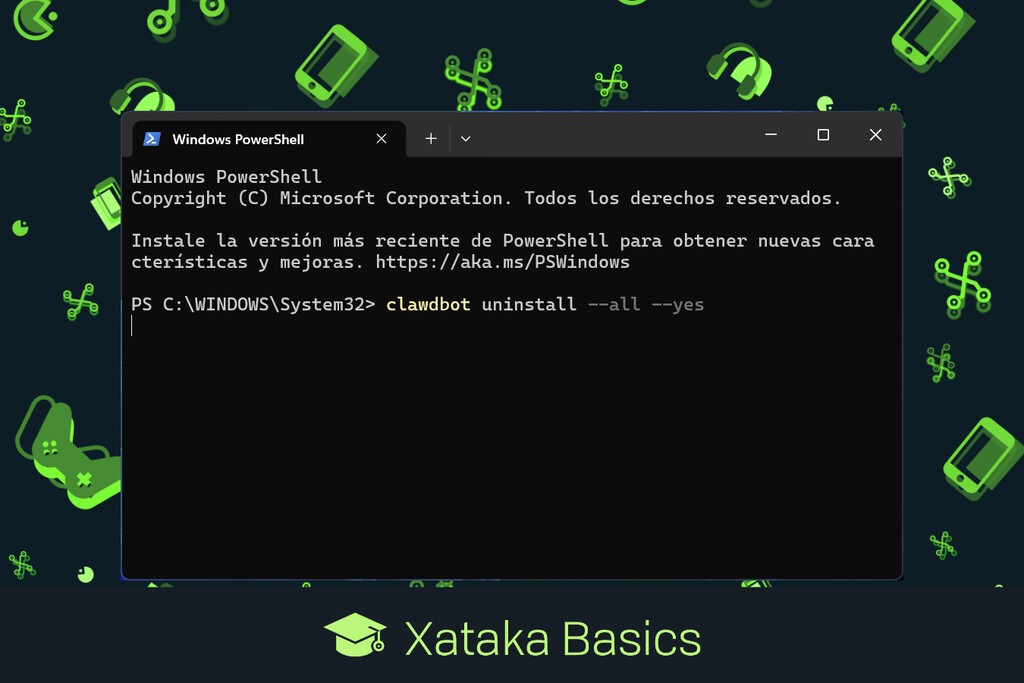Click the green gamepad icon on the left wallpaper
This screenshot has height=683, width=1024.
pyautogui.click(x=60, y=450)
